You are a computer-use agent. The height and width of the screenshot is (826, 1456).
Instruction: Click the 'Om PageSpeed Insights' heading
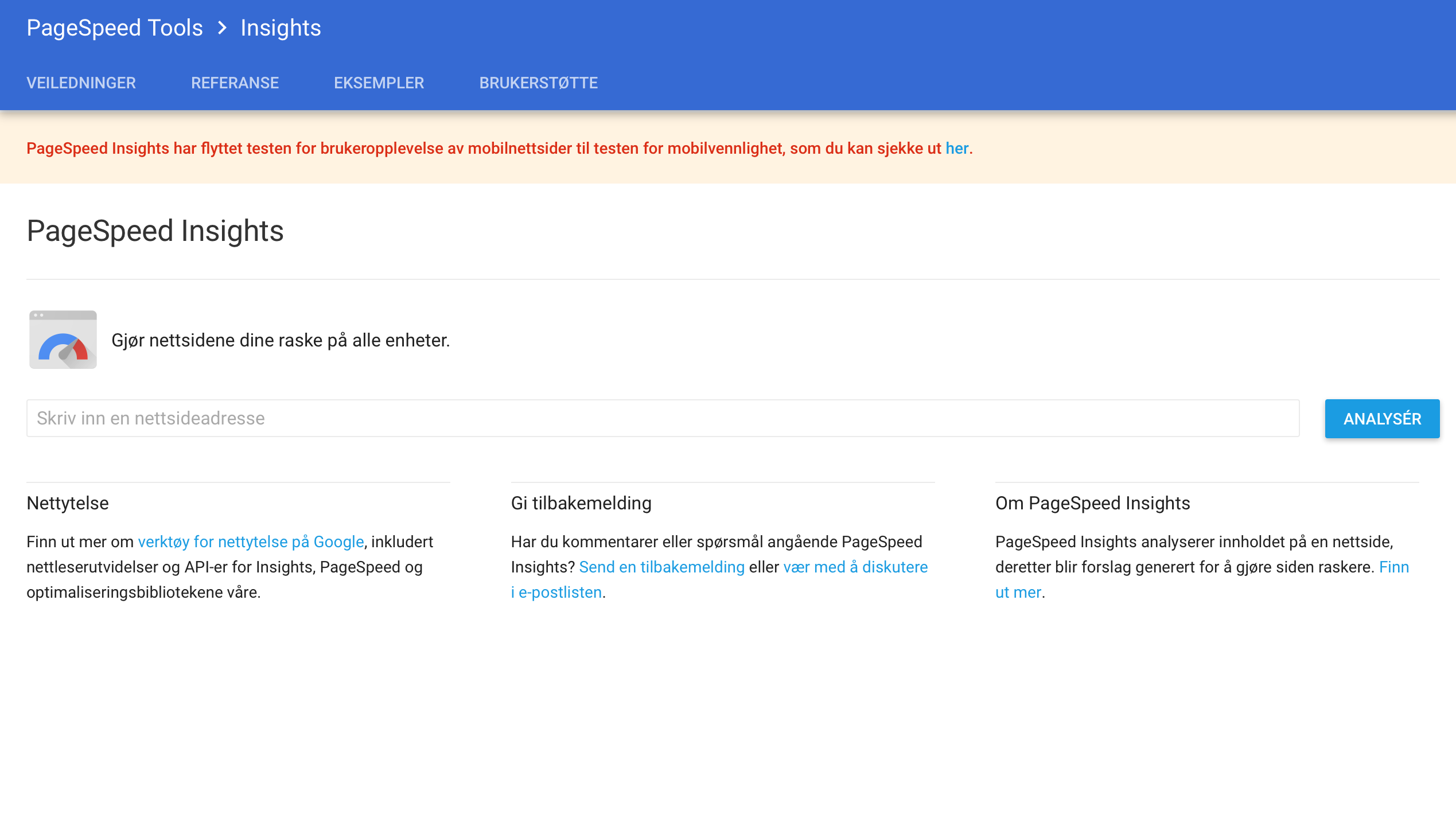coord(1092,503)
